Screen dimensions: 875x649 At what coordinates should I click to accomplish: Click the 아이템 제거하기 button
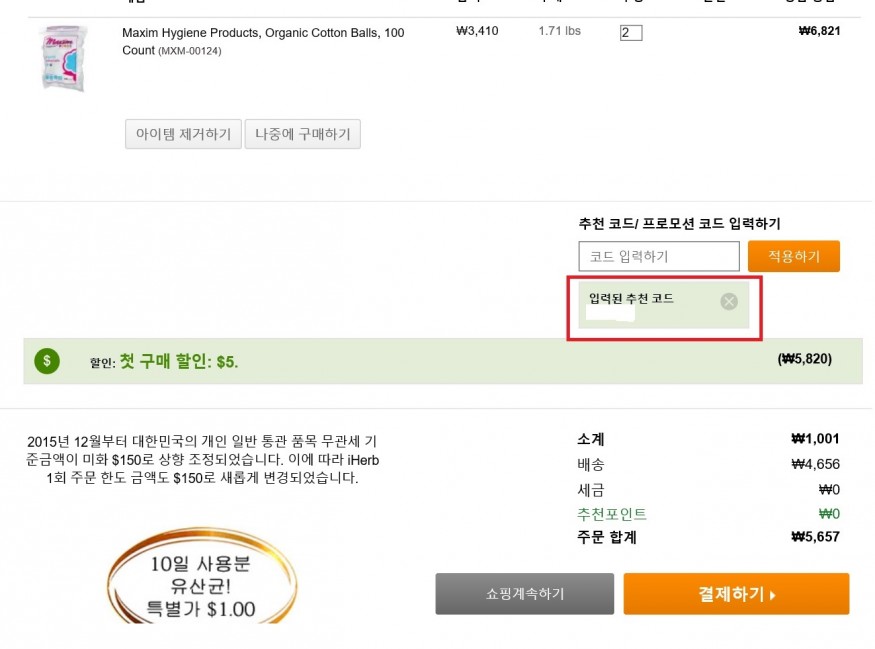(183, 134)
